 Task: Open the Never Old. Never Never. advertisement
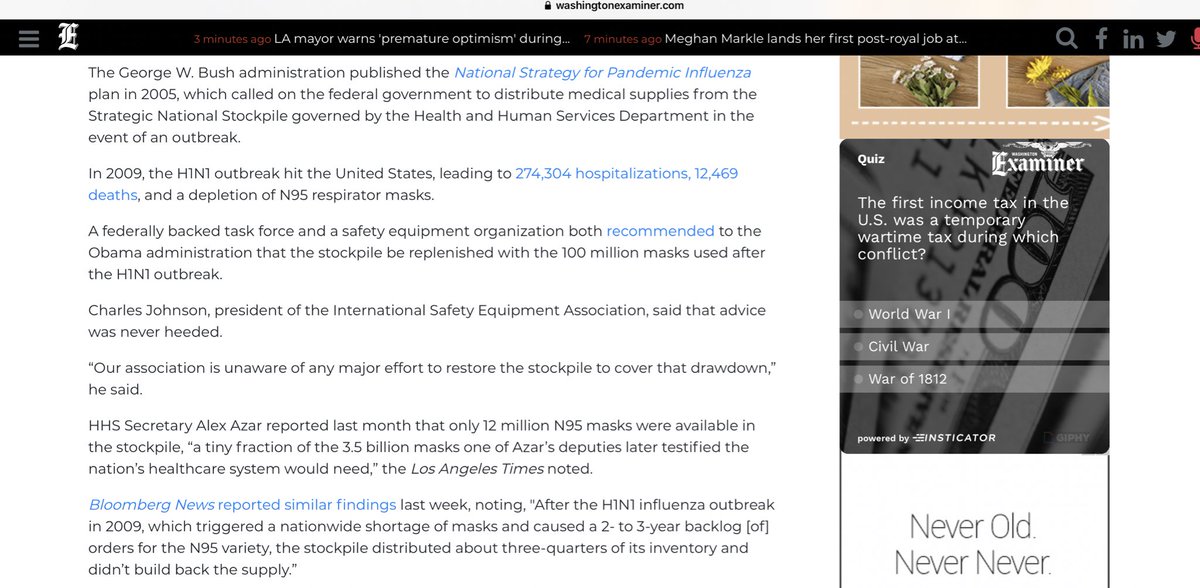click(x=975, y=521)
